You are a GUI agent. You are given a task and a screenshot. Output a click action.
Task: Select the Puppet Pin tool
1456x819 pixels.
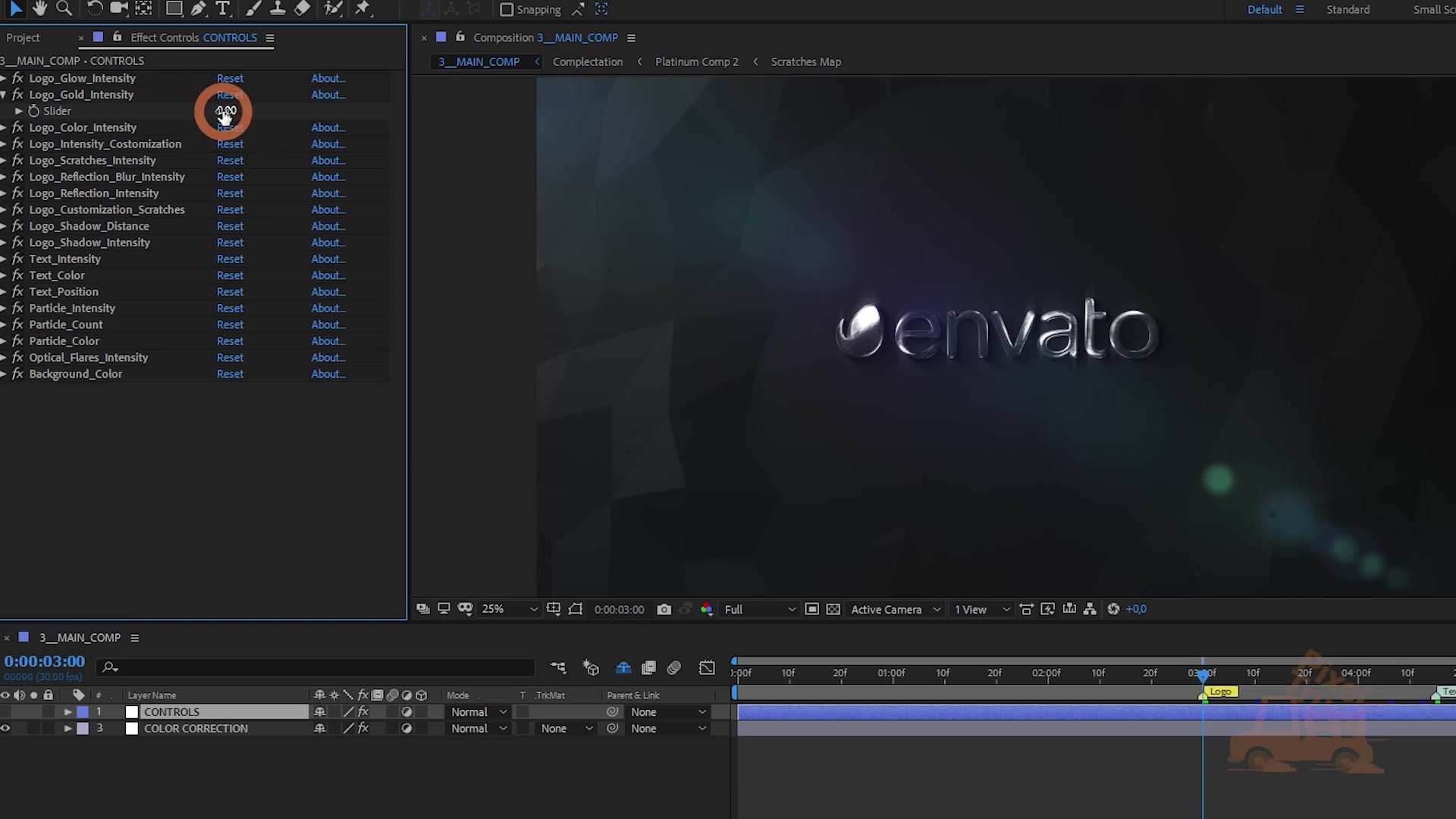point(362,9)
